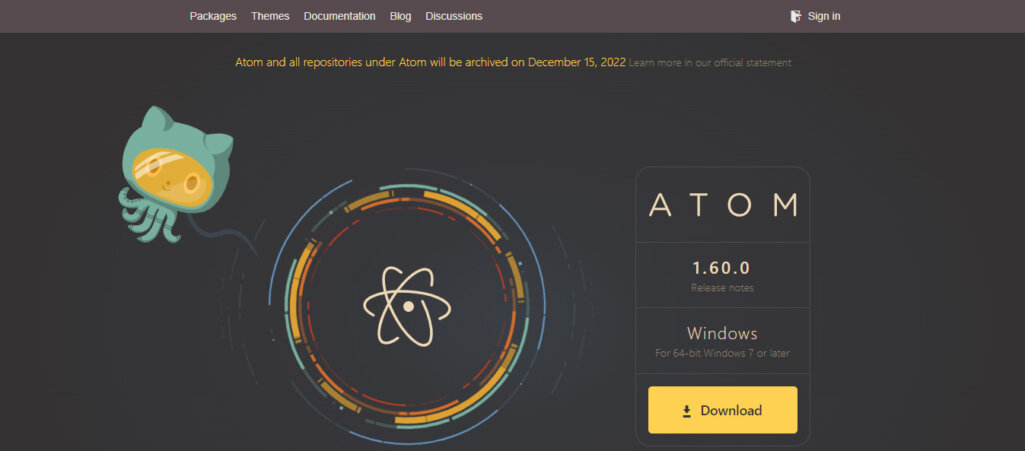
Task: Open 'Learn more in our official statement'
Action: click(710, 63)
